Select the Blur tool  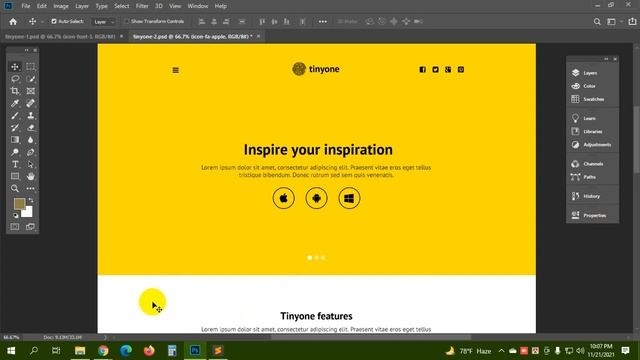pyautogui.click(x=31, y=140)
